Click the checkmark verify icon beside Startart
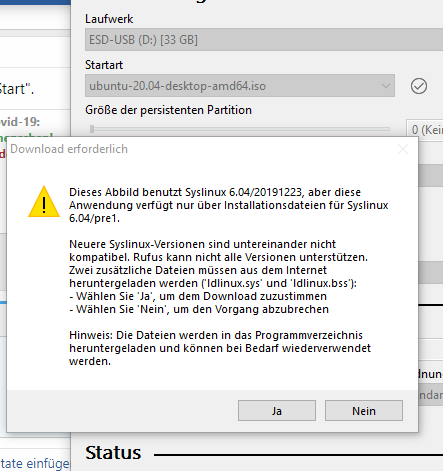 point(419,86)
